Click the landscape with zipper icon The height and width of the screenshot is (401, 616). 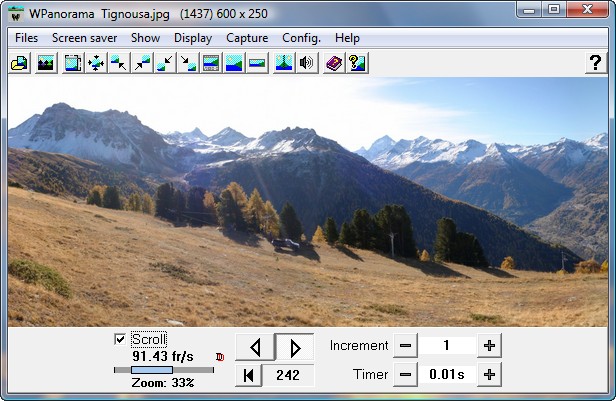(x=284, y=63)
